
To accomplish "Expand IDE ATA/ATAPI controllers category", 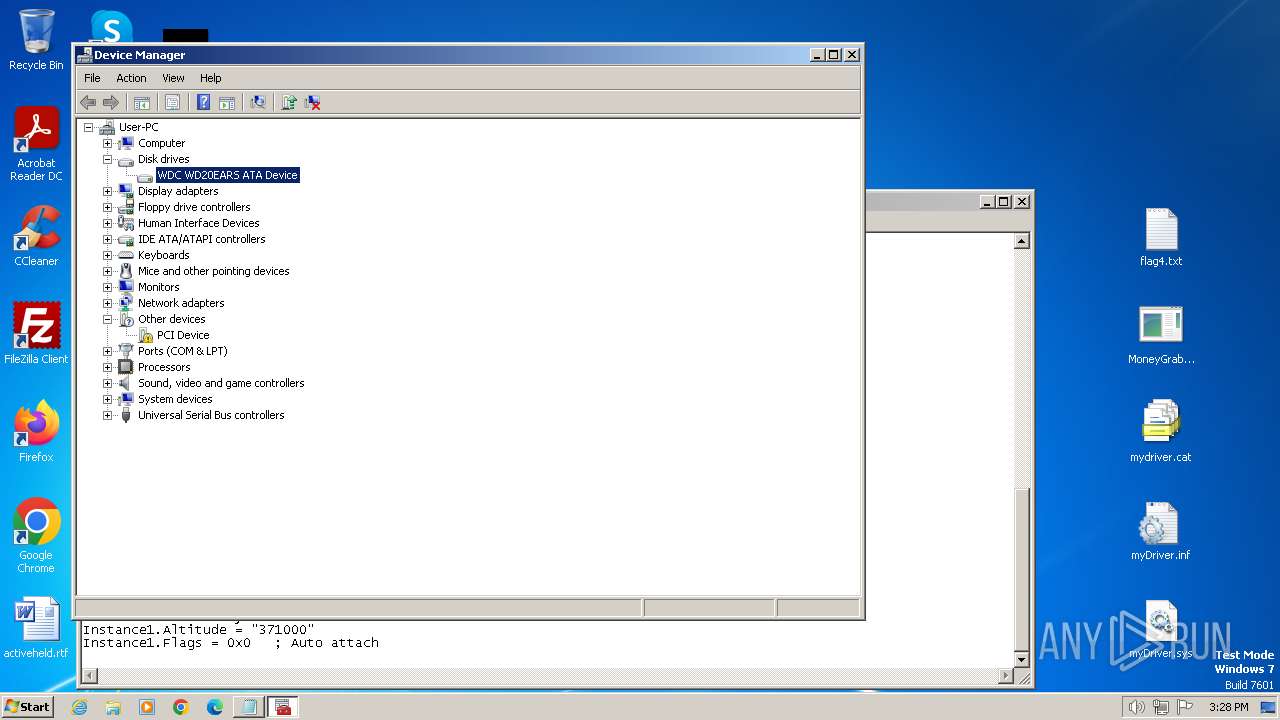I will tap(107, 239).
